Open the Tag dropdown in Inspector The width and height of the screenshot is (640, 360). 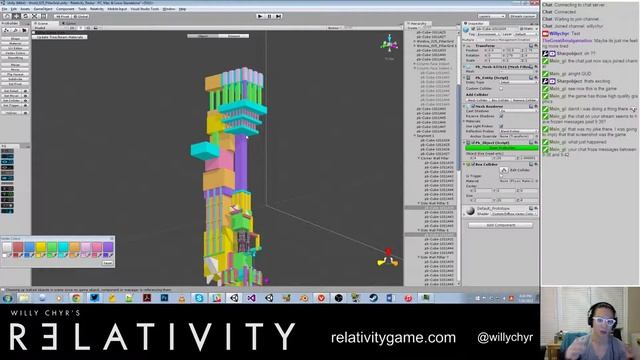coord(488,34)
